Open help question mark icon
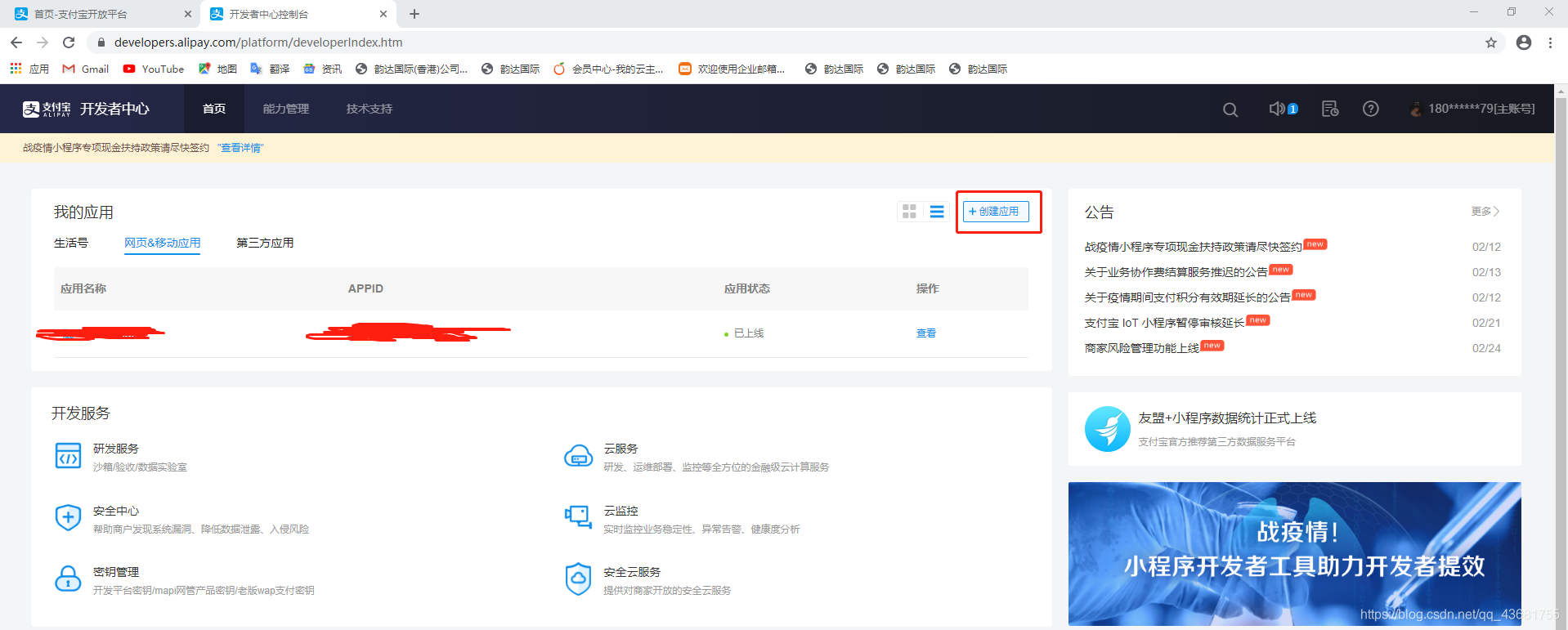 pos(1371,109)
